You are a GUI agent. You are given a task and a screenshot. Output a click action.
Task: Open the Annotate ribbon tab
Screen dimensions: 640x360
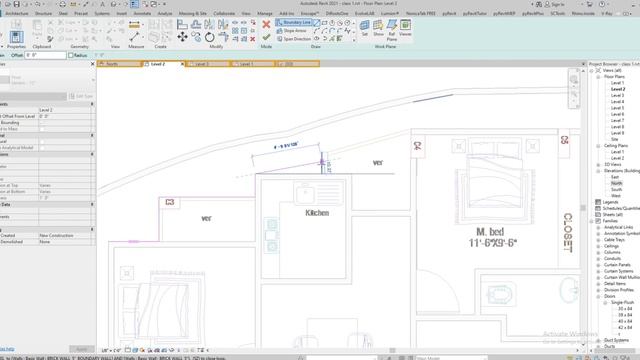click(x=142, y=13)
